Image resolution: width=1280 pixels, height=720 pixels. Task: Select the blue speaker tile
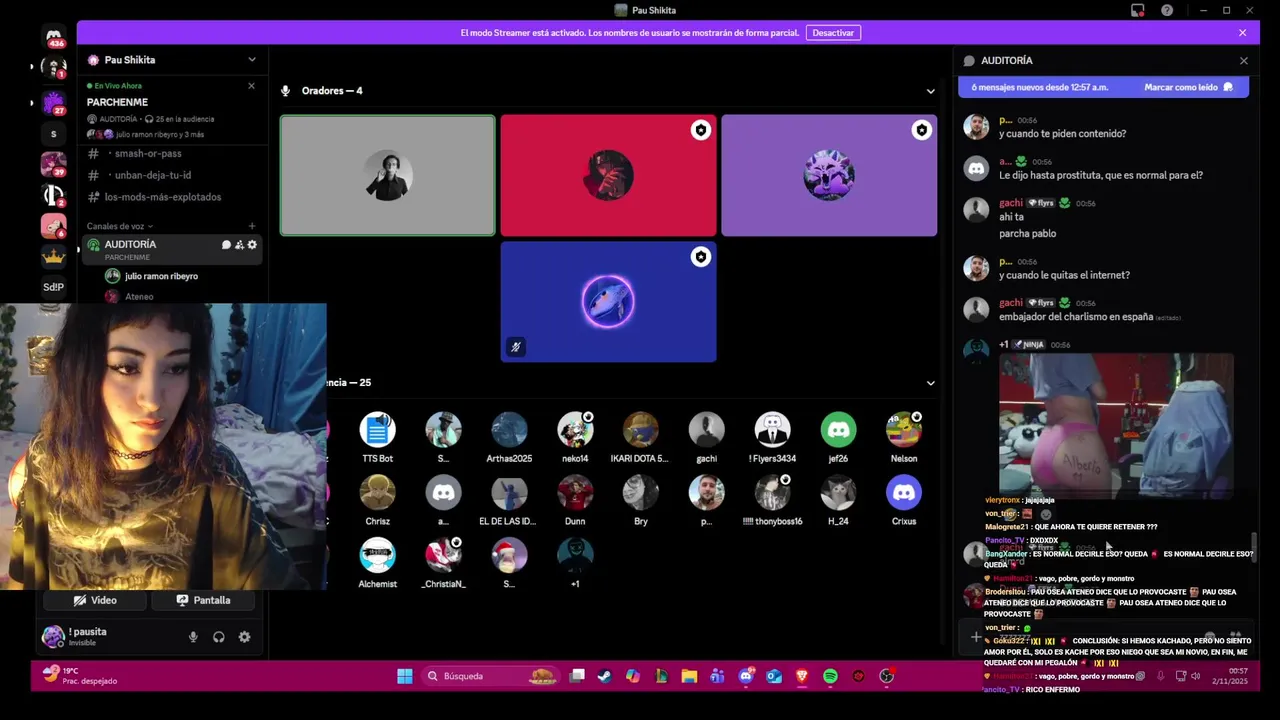click(x=608, y=301)
